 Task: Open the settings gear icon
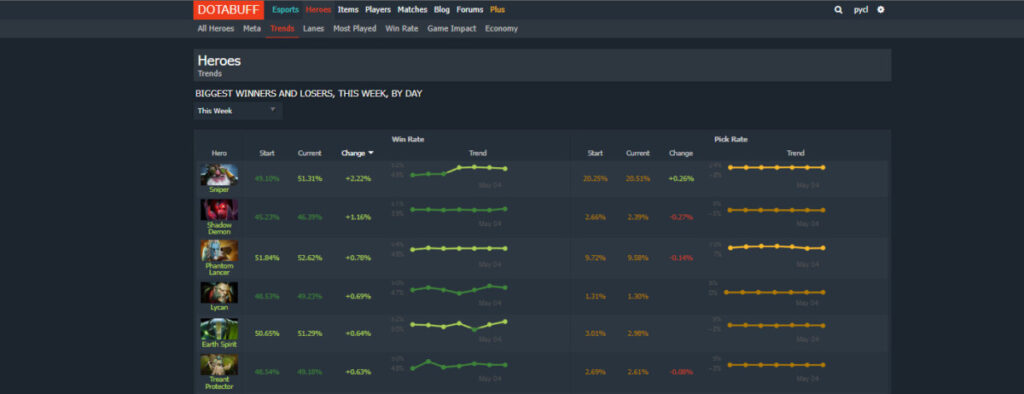tap(880, 10)
